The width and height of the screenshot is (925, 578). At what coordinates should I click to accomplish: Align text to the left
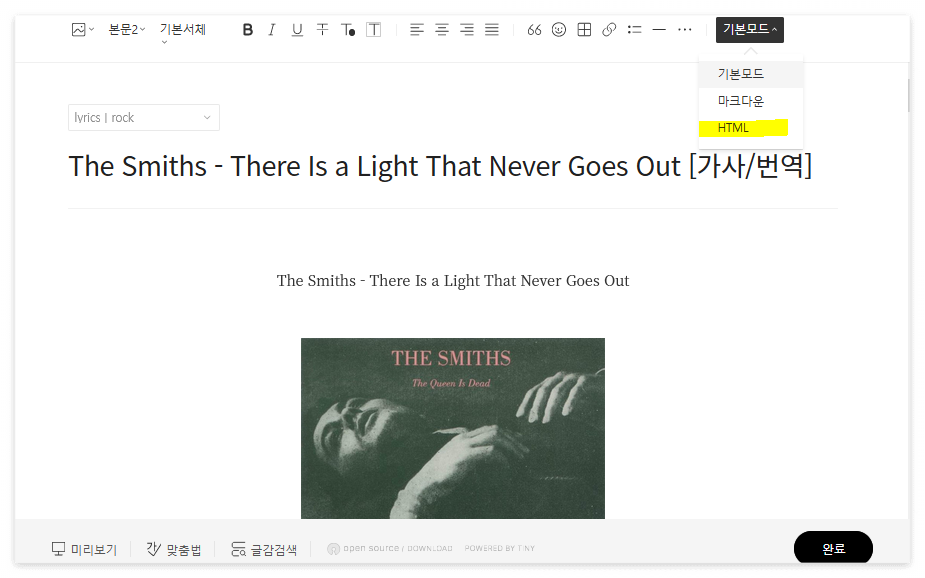[x=416, y=29]
